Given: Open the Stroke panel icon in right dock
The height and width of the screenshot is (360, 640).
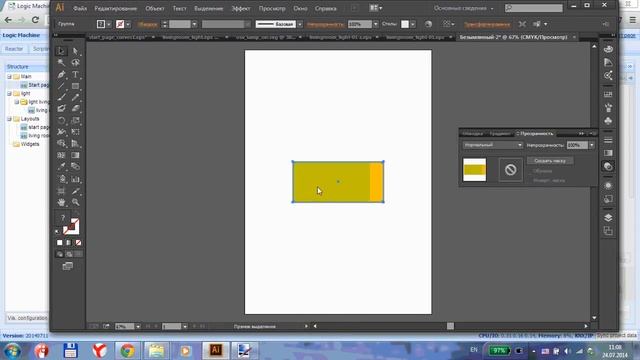Looking at the screenshot, I should click(608, 140).
